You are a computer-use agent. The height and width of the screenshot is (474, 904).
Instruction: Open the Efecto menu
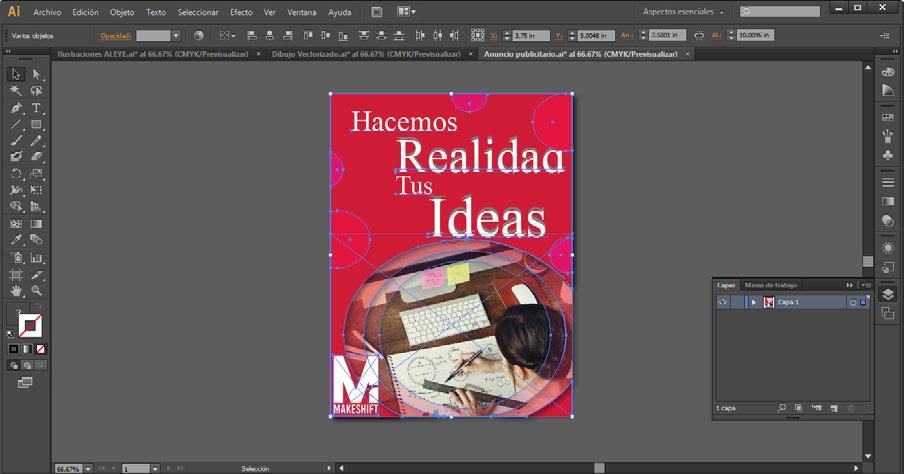(241, 12)
